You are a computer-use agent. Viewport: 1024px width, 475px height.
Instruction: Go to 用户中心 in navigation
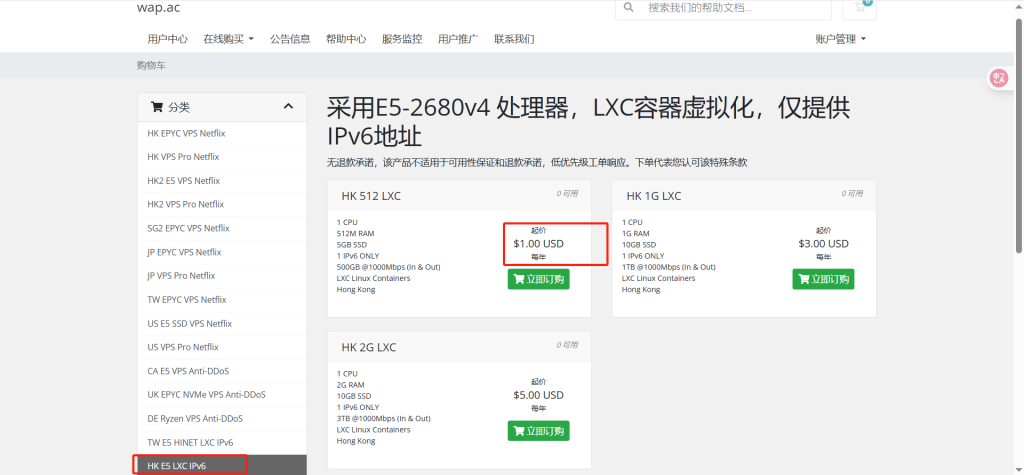pyautogui.click(x=167, y=39)
